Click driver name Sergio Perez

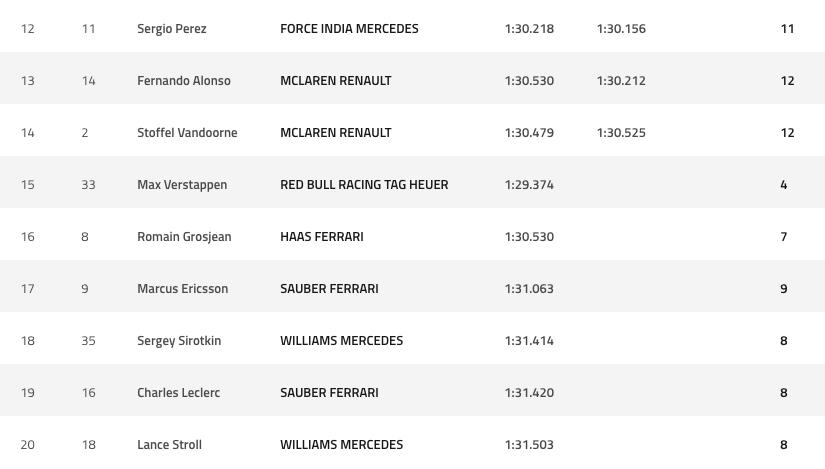(172, 29)
